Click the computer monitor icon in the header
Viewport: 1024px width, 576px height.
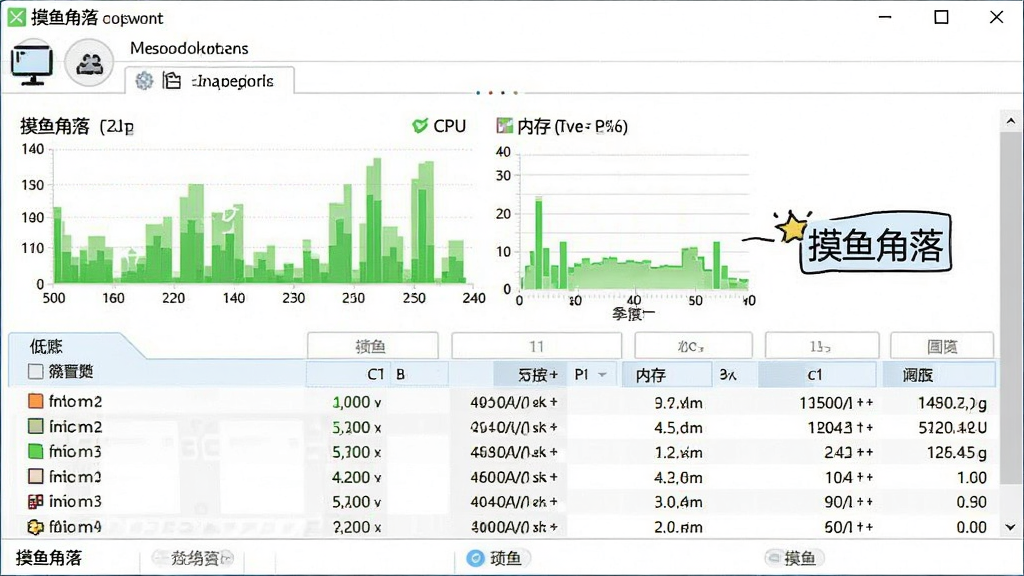[x=31, y=63]
